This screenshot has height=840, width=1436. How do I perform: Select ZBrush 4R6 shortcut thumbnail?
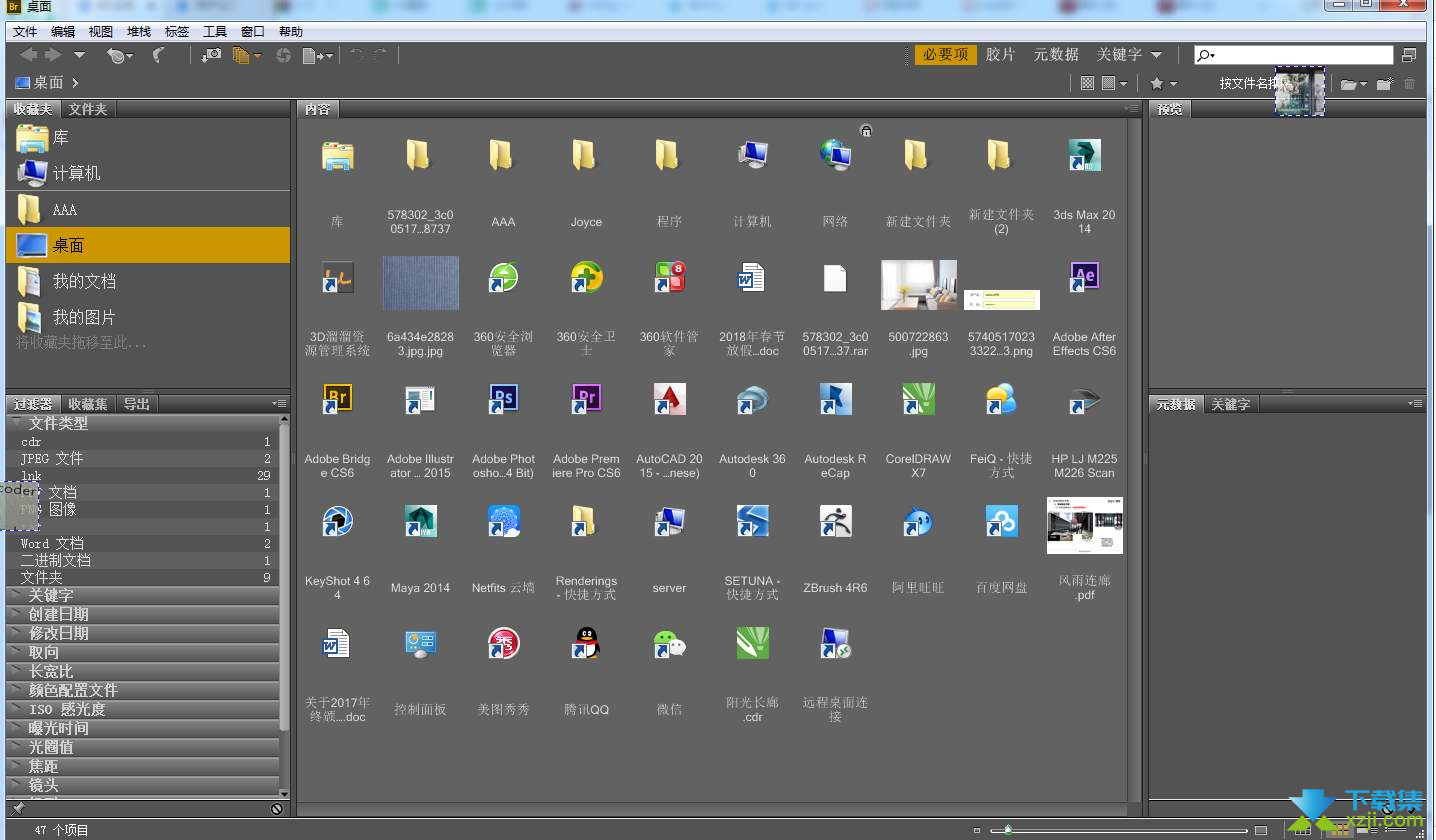tap(835, 522)
